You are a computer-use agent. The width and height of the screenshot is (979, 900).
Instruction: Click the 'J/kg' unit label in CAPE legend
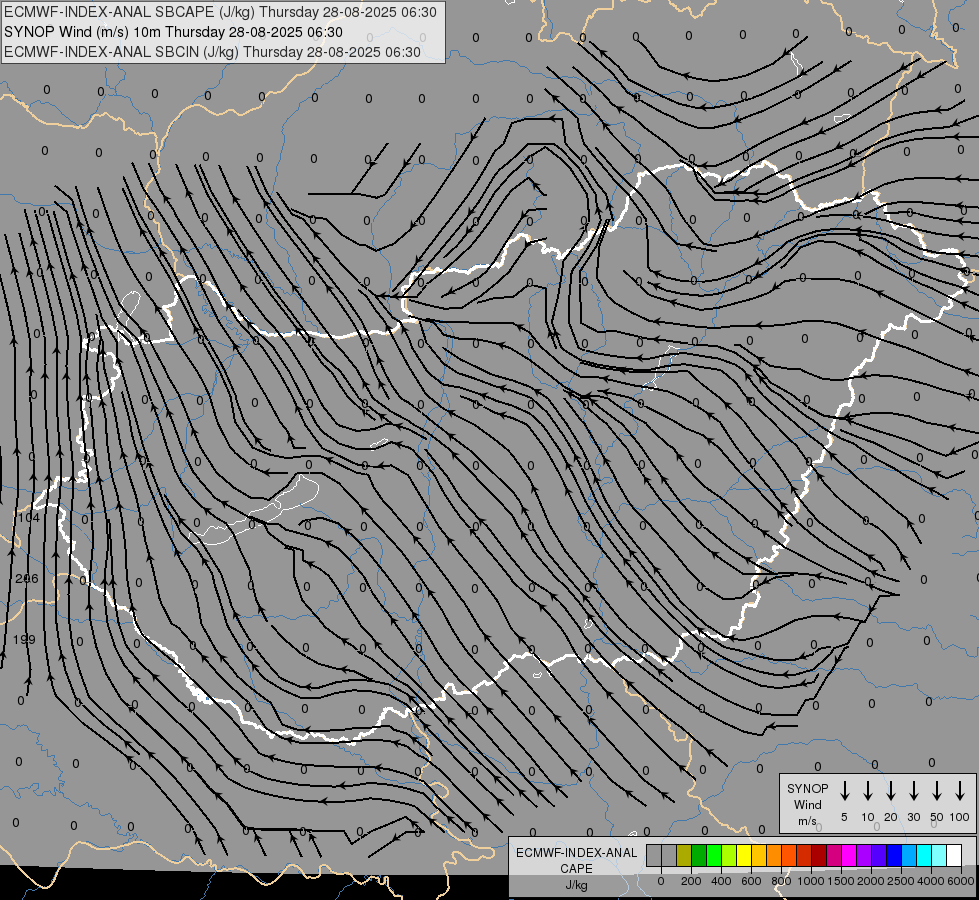[576, 885]
